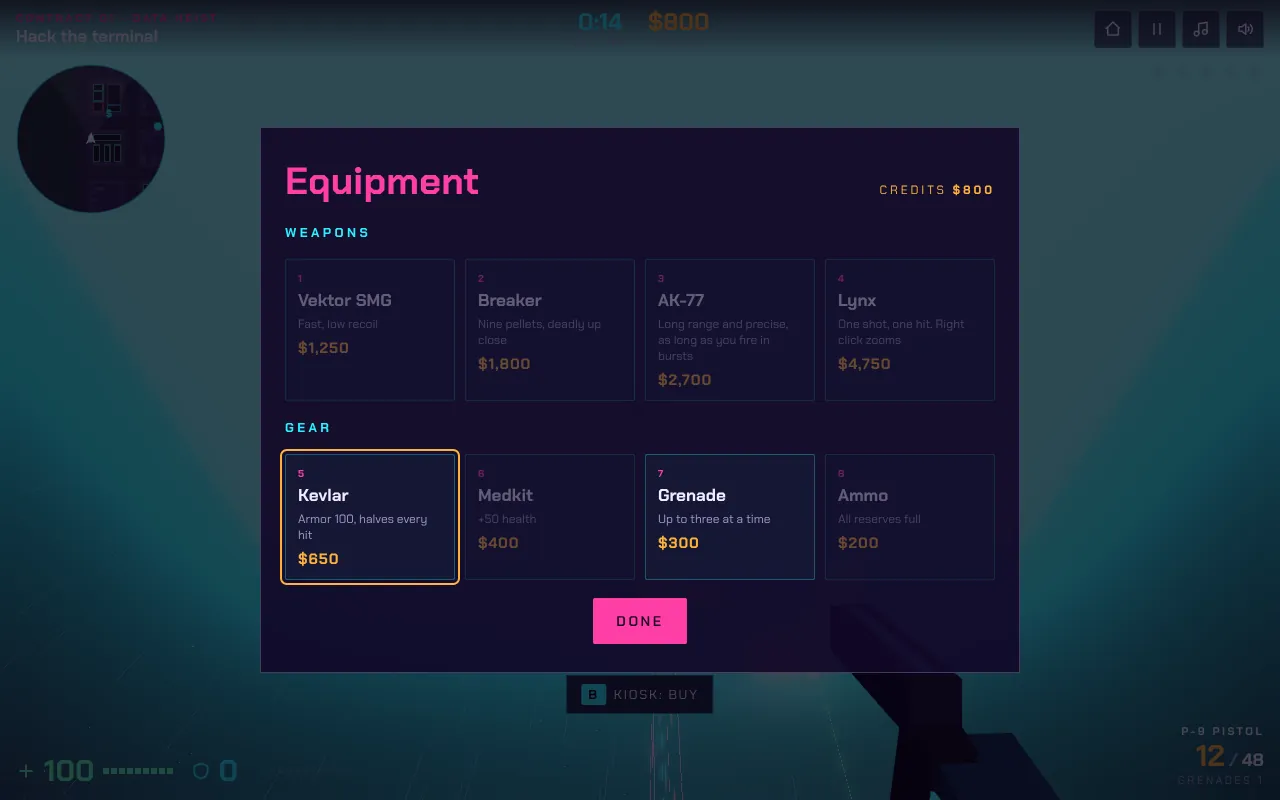
Task: Click the CREDITS $800 label
Action: tap(936, 190)
